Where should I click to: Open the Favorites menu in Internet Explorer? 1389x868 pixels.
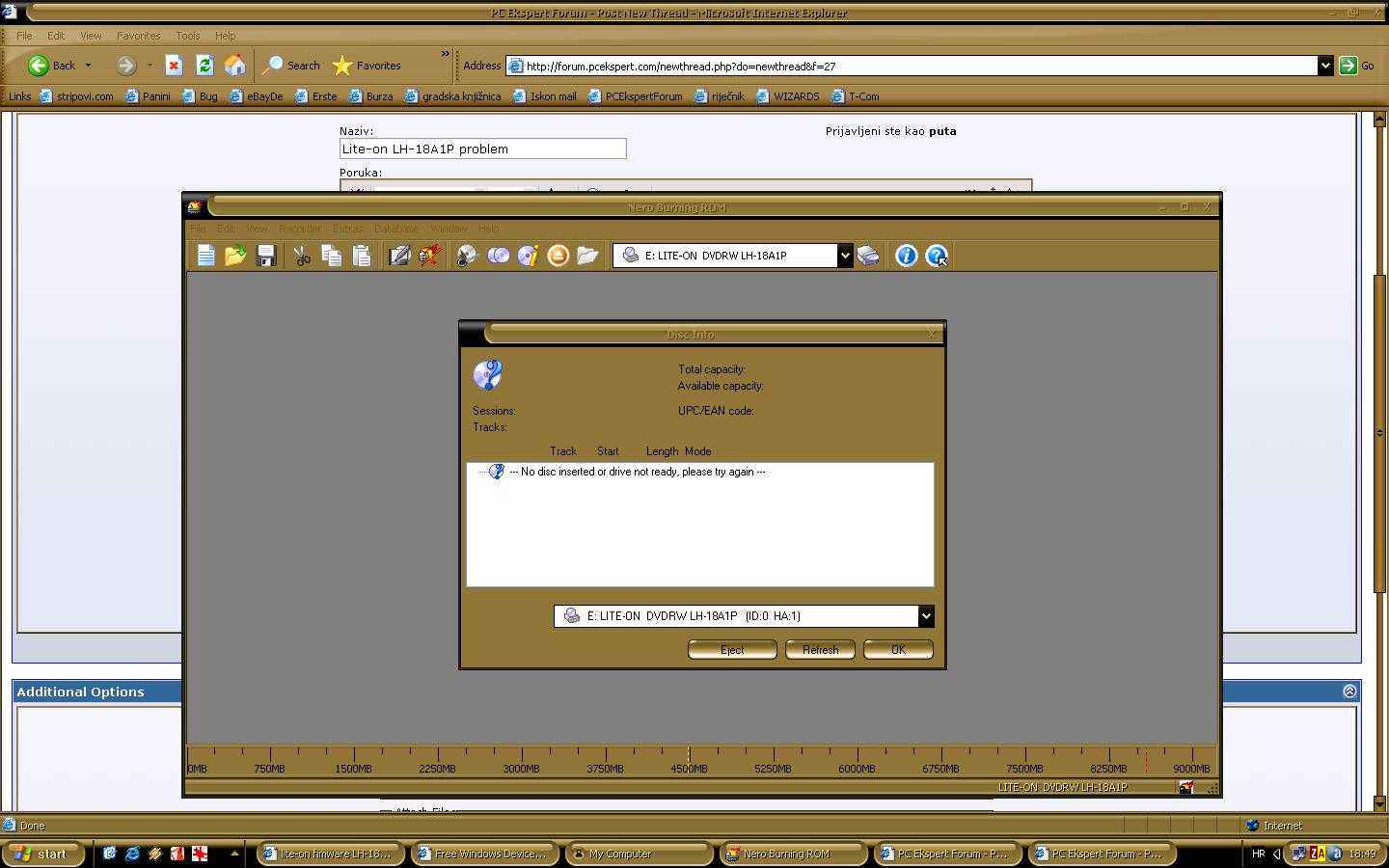138,36
